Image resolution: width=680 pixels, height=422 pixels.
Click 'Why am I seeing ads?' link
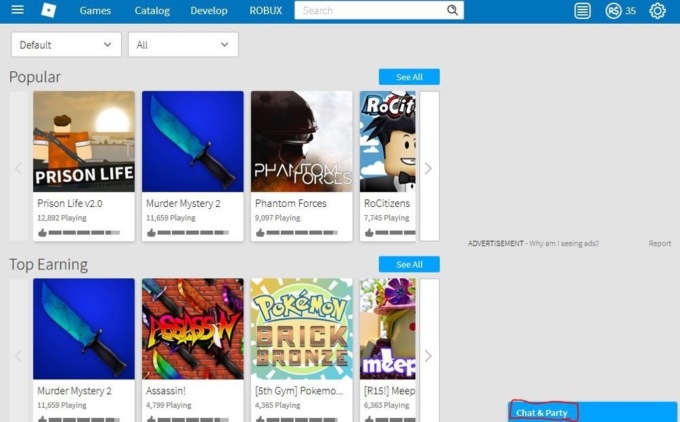click(x=564, y=243)
